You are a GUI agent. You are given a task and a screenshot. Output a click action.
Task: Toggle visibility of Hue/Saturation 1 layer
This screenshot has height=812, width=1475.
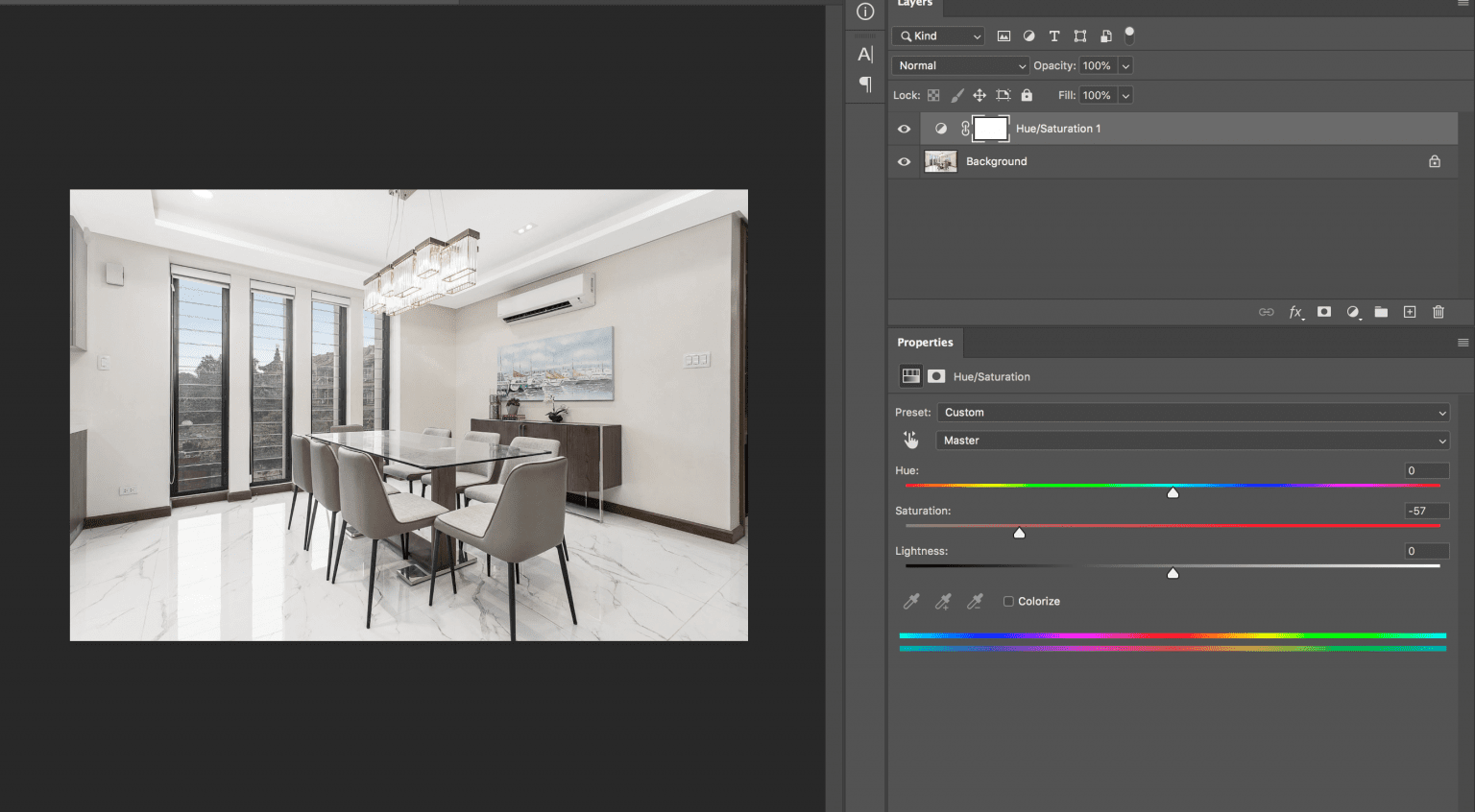coord(903,128)
